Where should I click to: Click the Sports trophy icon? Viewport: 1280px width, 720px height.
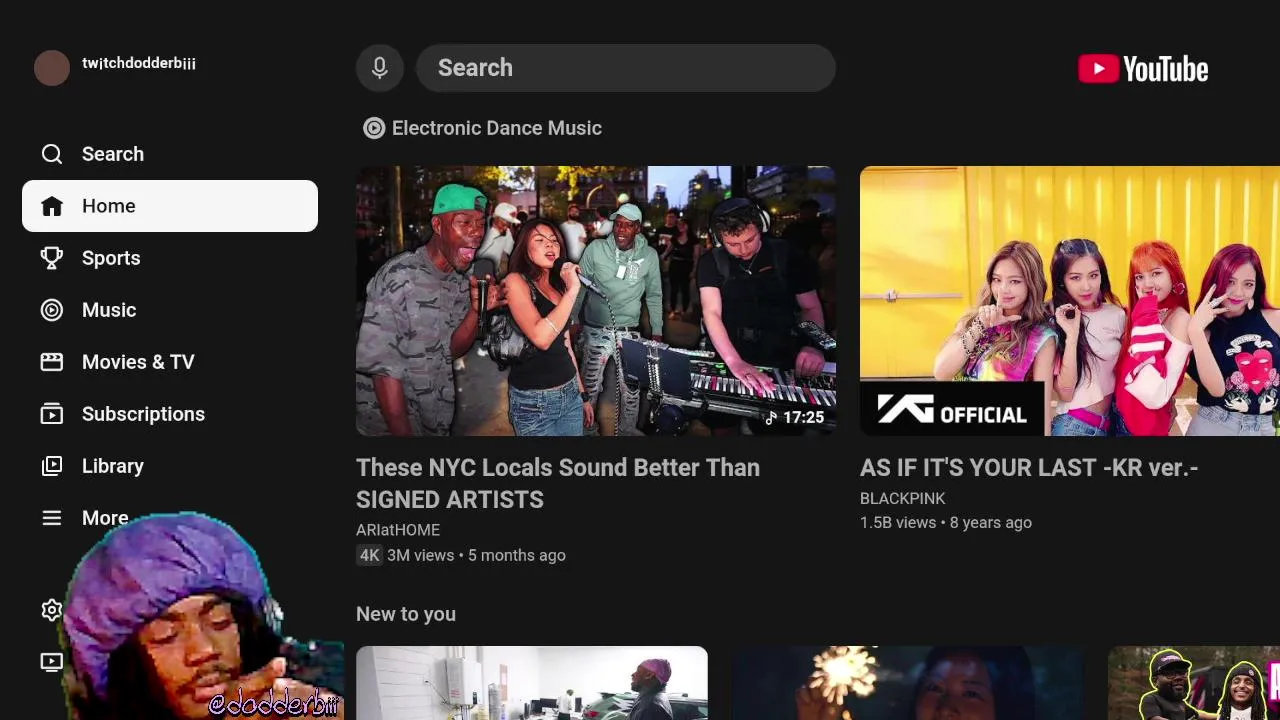coord(52,258)
